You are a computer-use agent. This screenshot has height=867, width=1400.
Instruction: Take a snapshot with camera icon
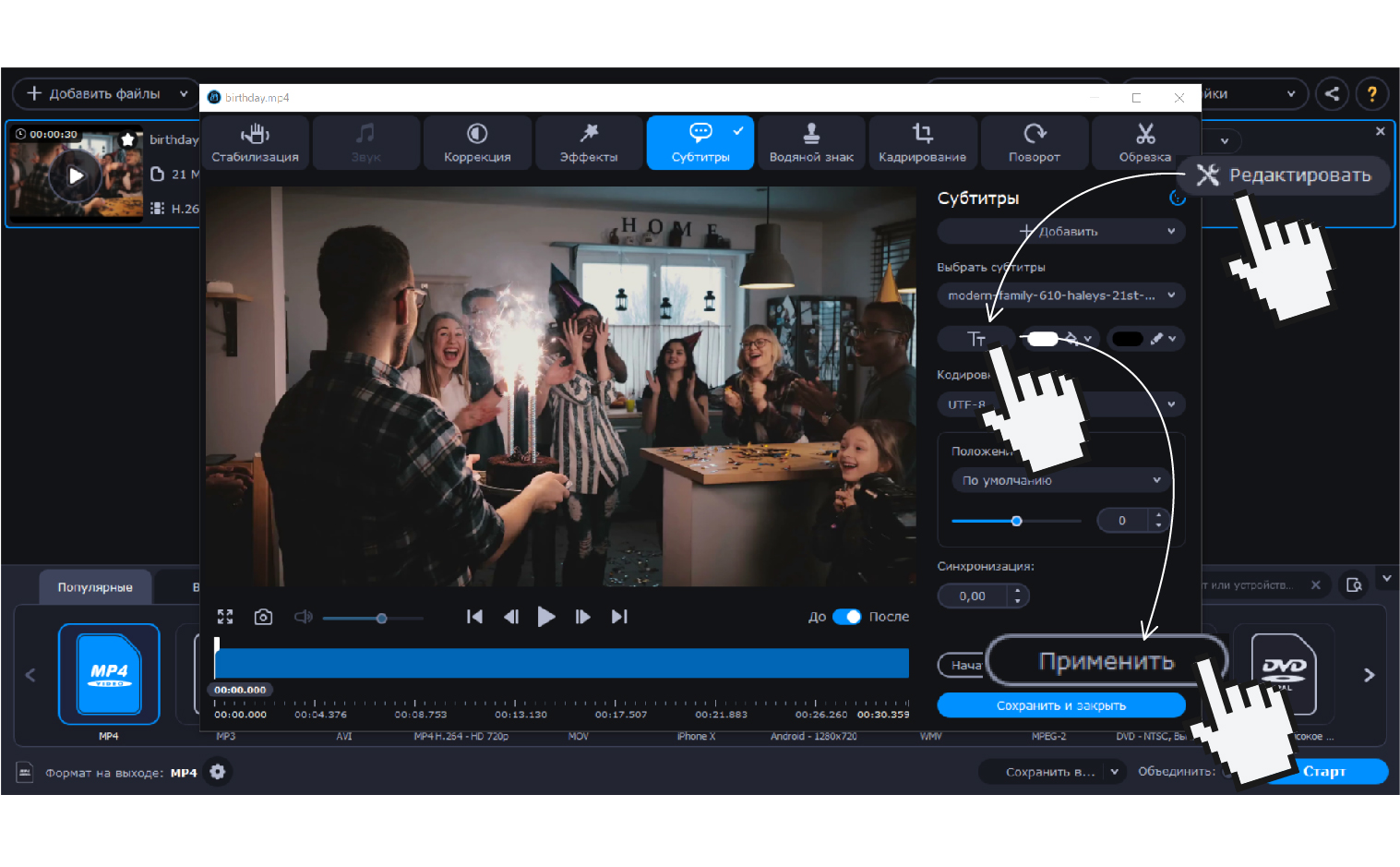tap(263, 617)
